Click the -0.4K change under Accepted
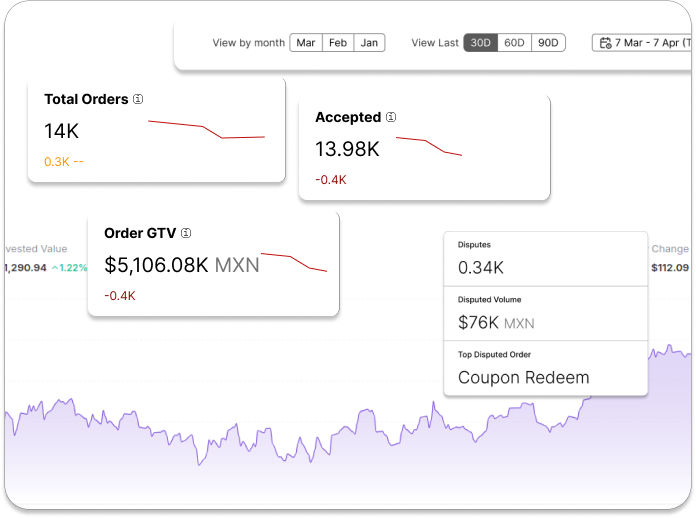Image resolution: width=696 pixels, height=518 pixels. (331, 180)
